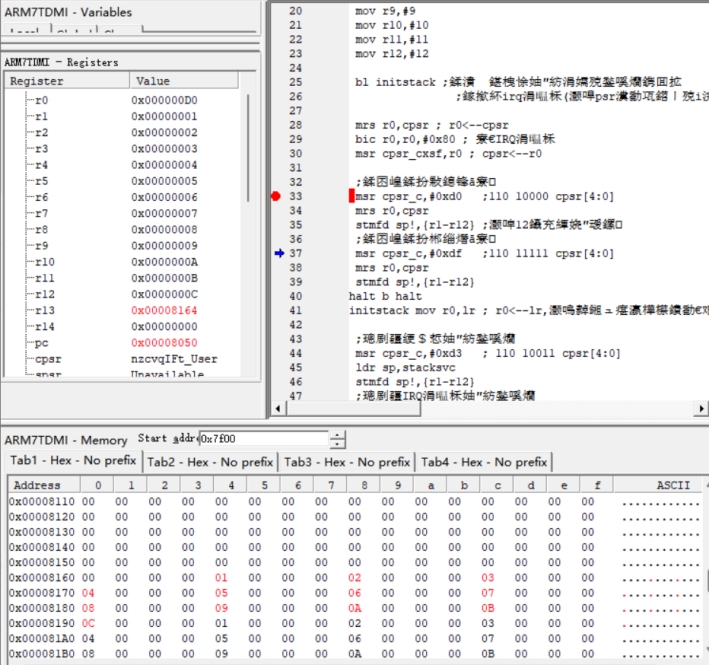Click the red 0B byte in row 0x00008180
This screenshot has height=665, width=709.
tap(487, 608)
